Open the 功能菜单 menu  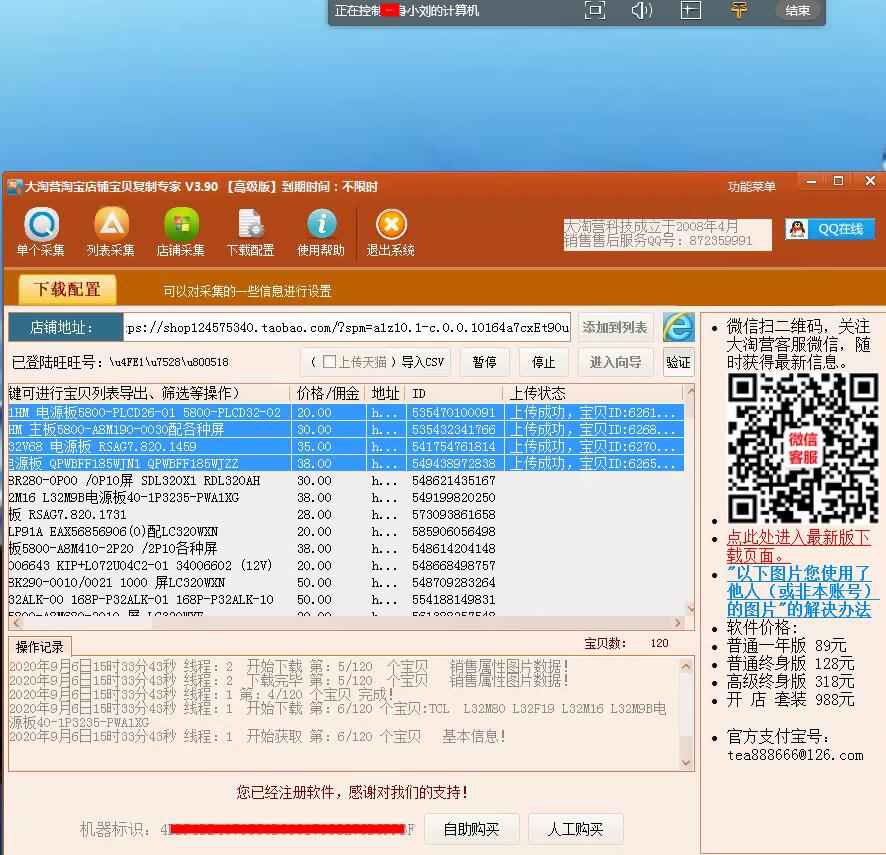[x=752, y=186]
